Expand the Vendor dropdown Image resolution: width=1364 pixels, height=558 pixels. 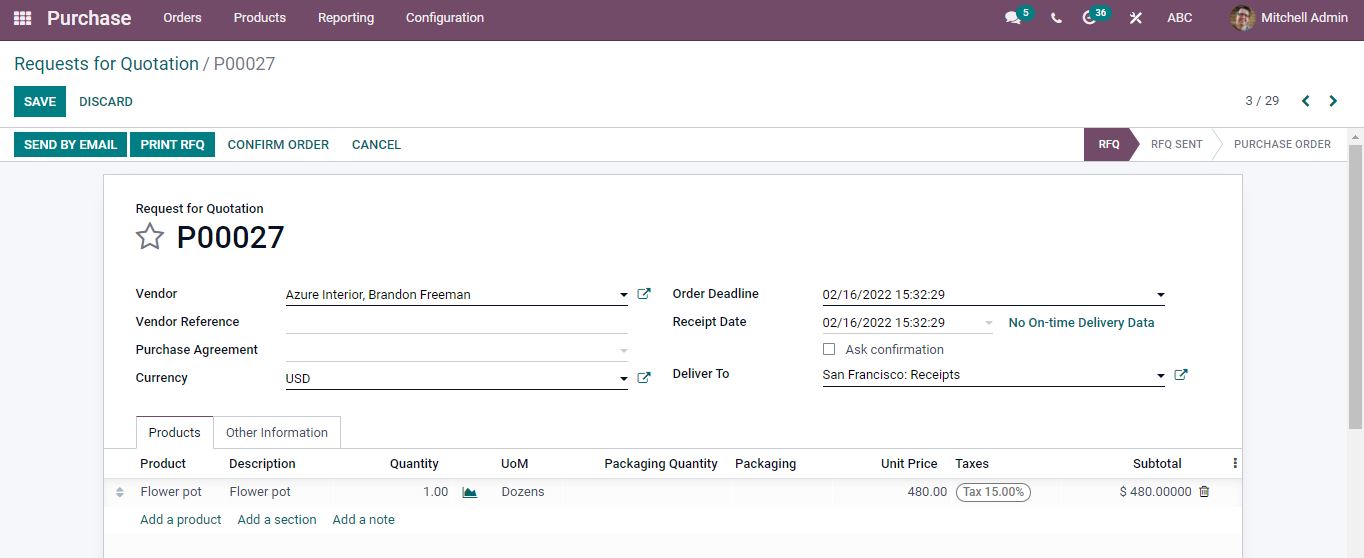(x=623, y=295)
